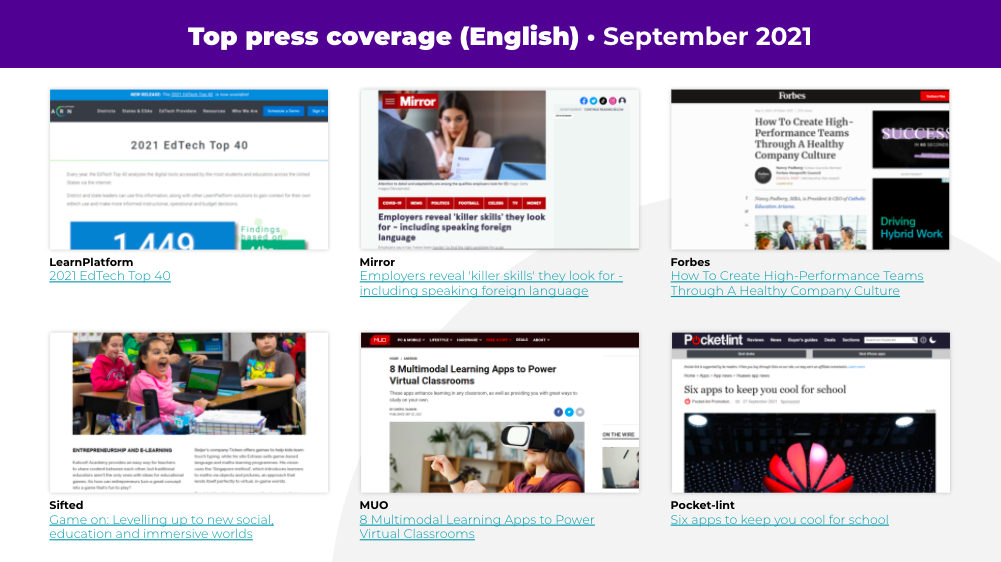Click Twitter icon in Mirror screenshot header
The width and height of the screenshot is (1001, 562).
tap(593, 101)
